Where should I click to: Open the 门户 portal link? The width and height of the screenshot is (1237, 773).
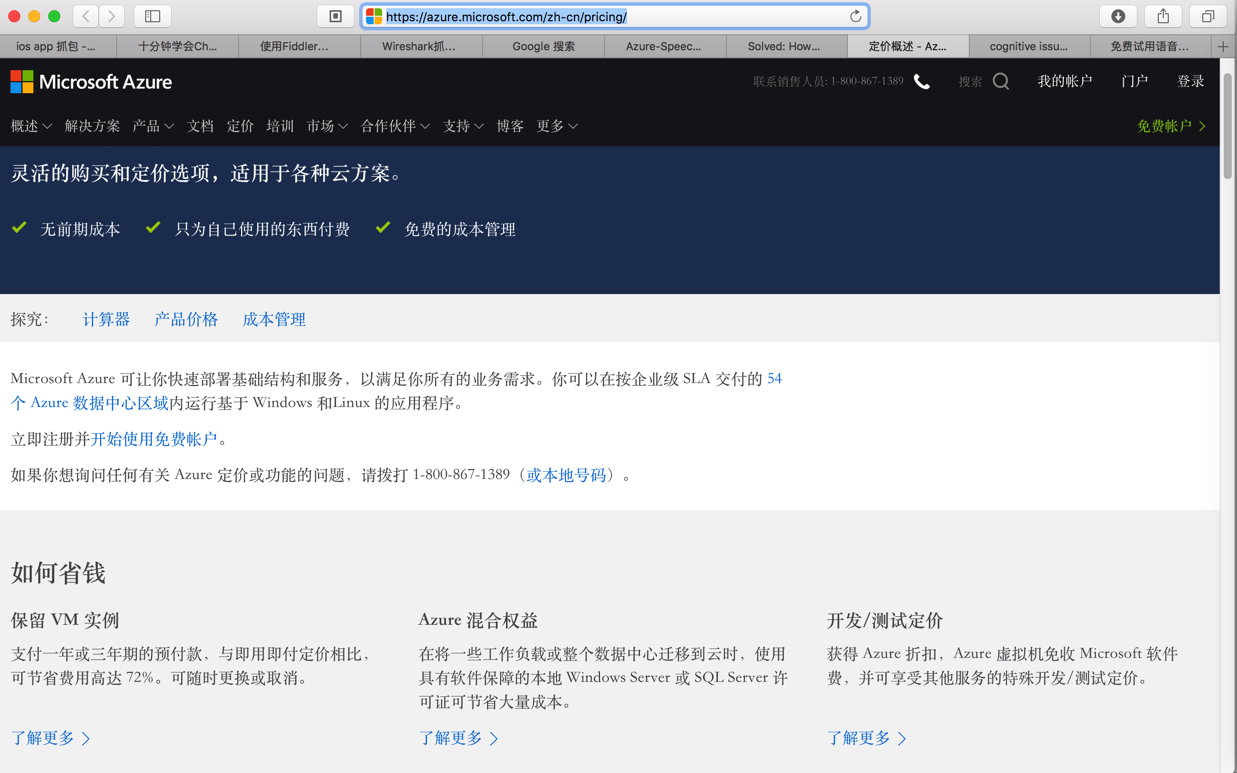[1134, 81]
